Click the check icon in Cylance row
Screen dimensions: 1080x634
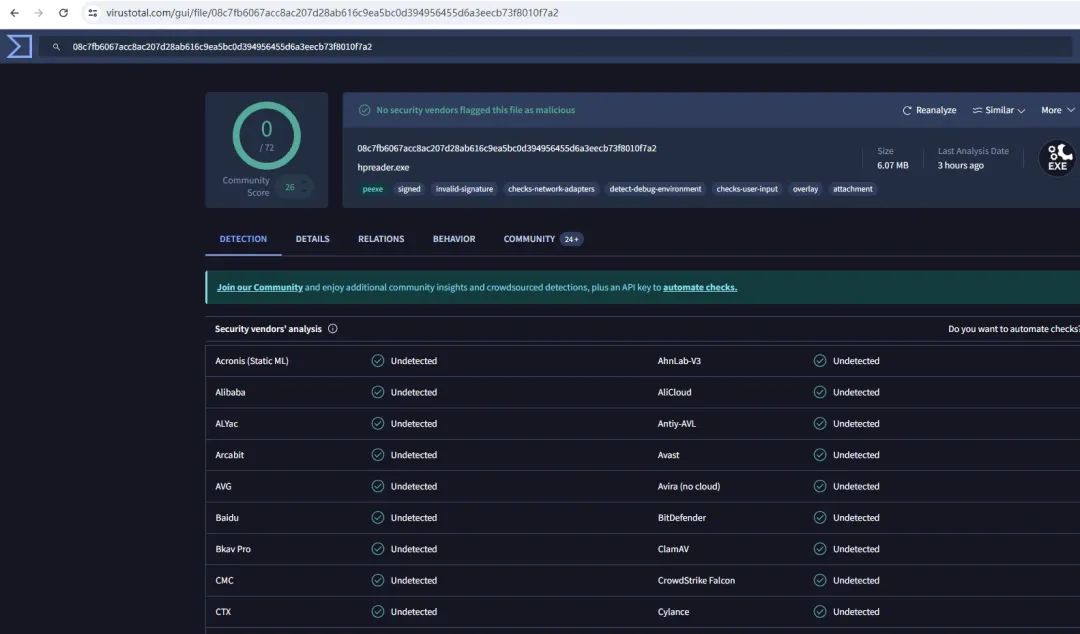(820, 612)
